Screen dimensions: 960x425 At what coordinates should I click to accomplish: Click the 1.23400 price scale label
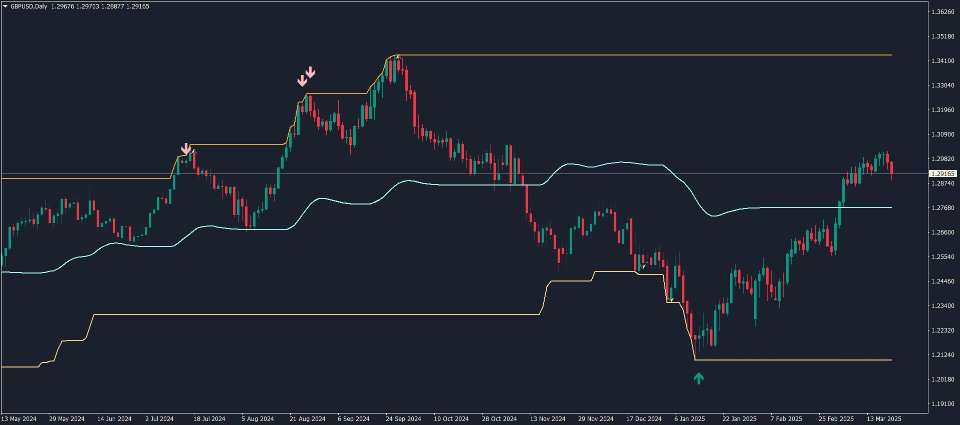click(x=942, y=306)
